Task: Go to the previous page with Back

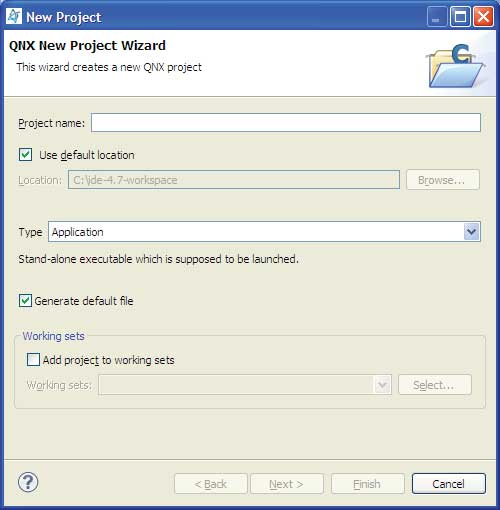Action: click(x=211, y=484)
